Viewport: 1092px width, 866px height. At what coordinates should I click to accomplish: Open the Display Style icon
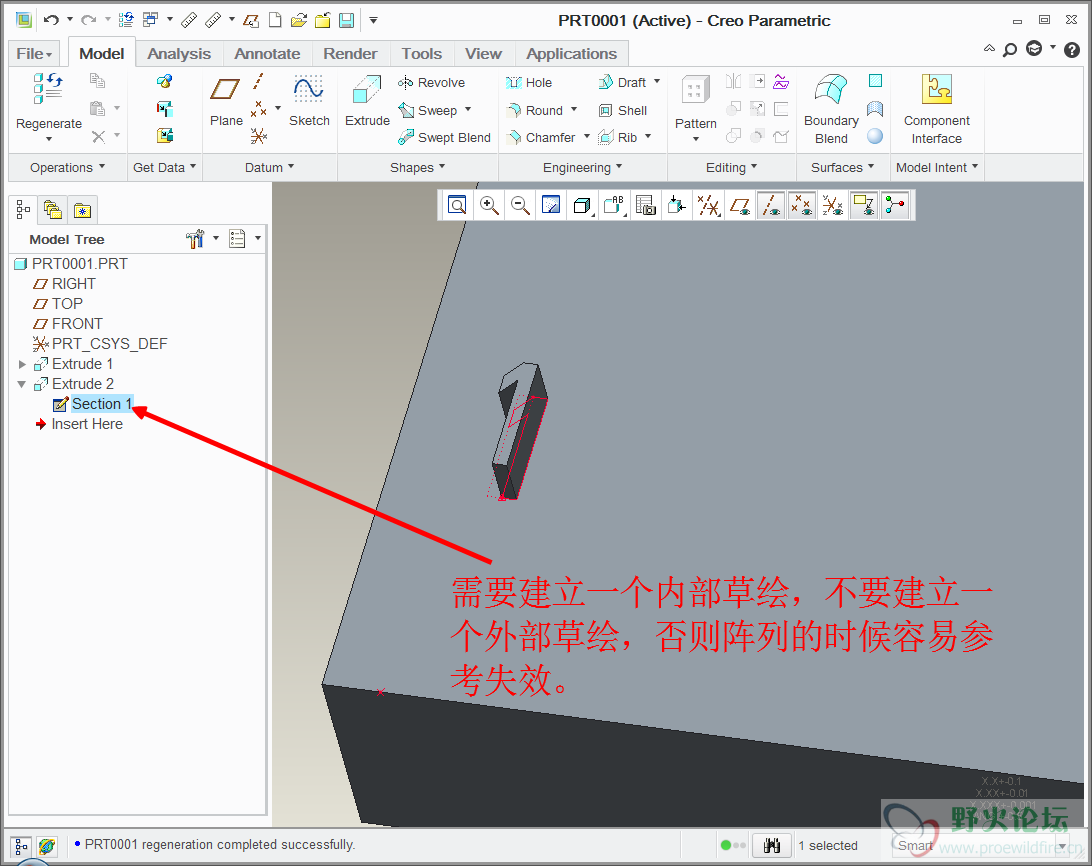click(x=582, y=206)
